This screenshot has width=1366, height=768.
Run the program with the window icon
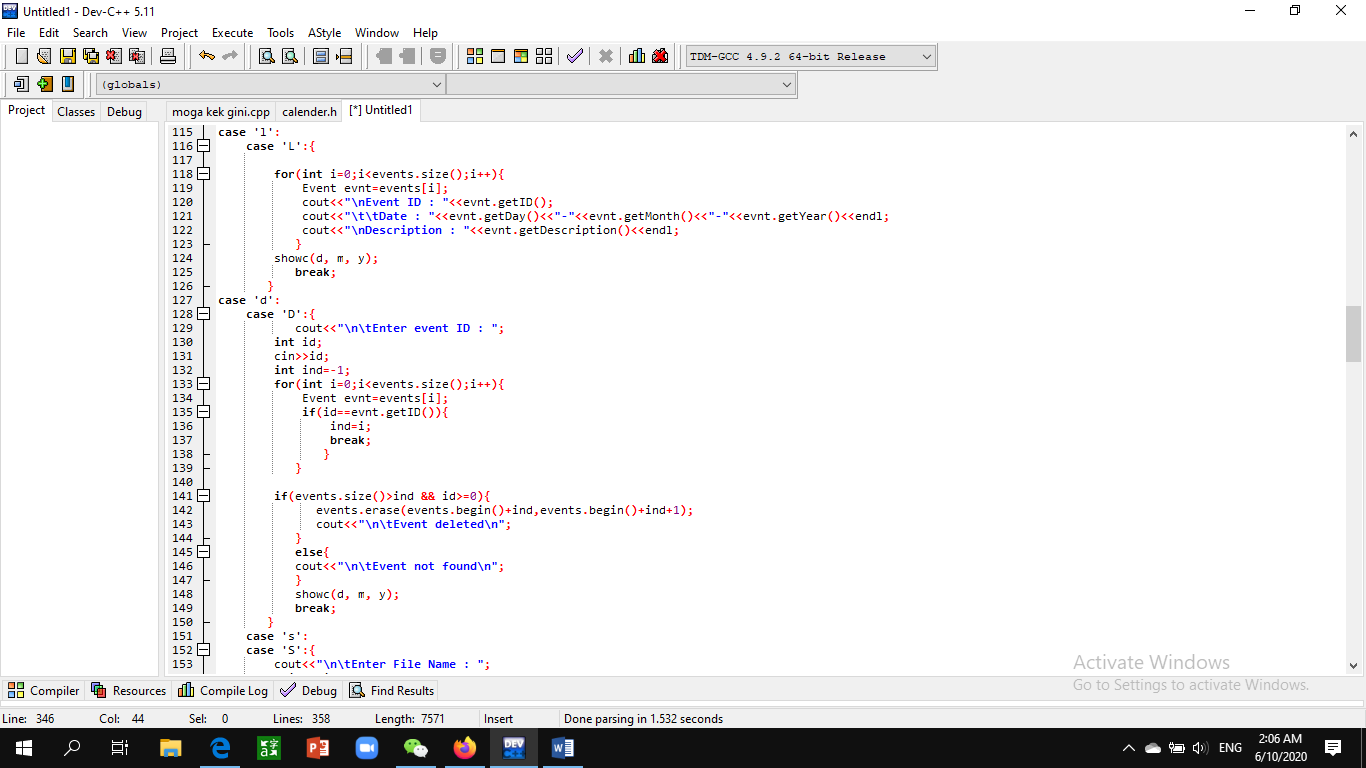point(498,56)
